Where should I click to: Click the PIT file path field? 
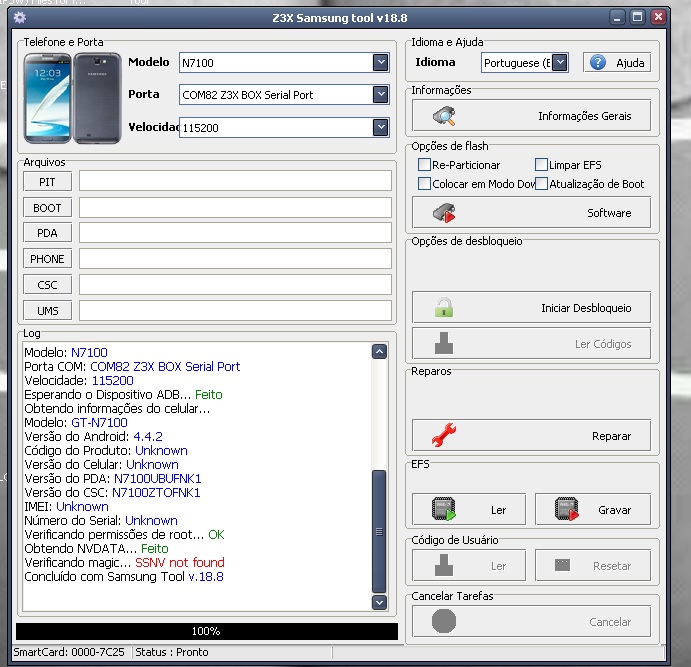coord(235,181)
